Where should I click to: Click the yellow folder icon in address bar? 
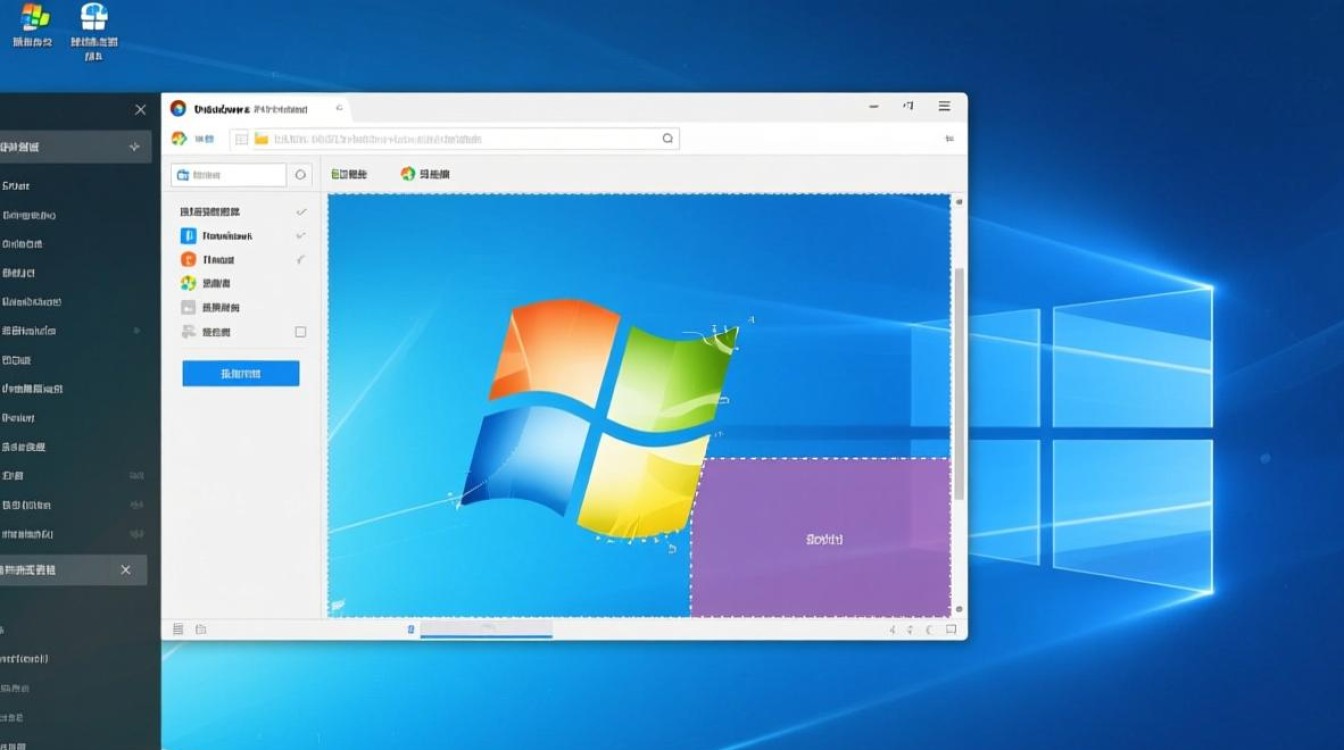[x=261, y=139]
